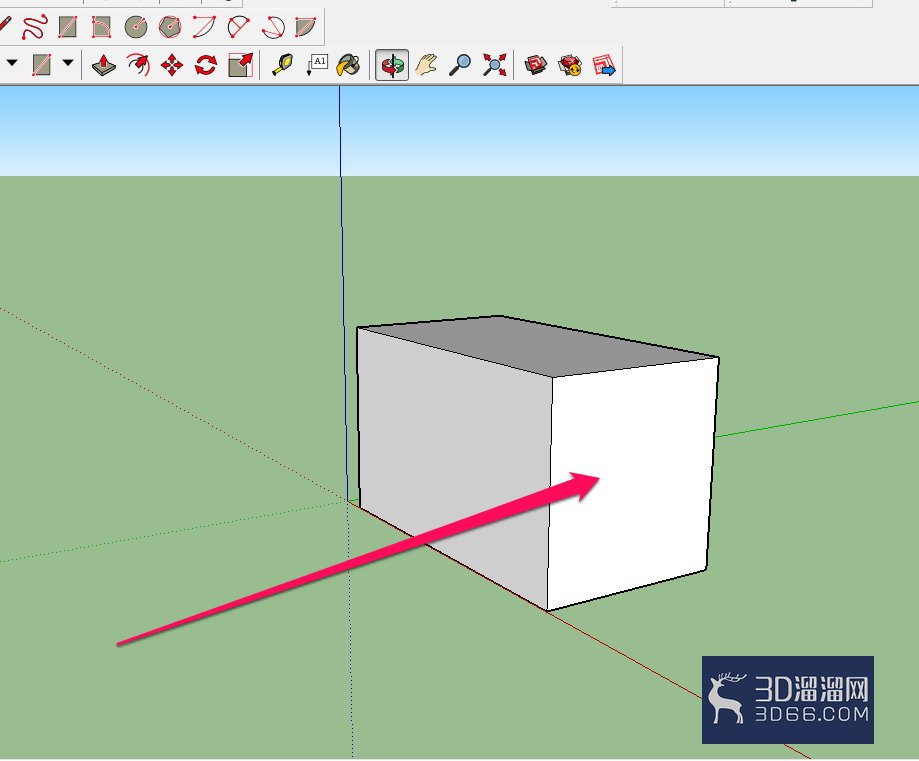This screenshot has width=919, height=761.
Task: Select the Circle tool
Action: [135, 27]
